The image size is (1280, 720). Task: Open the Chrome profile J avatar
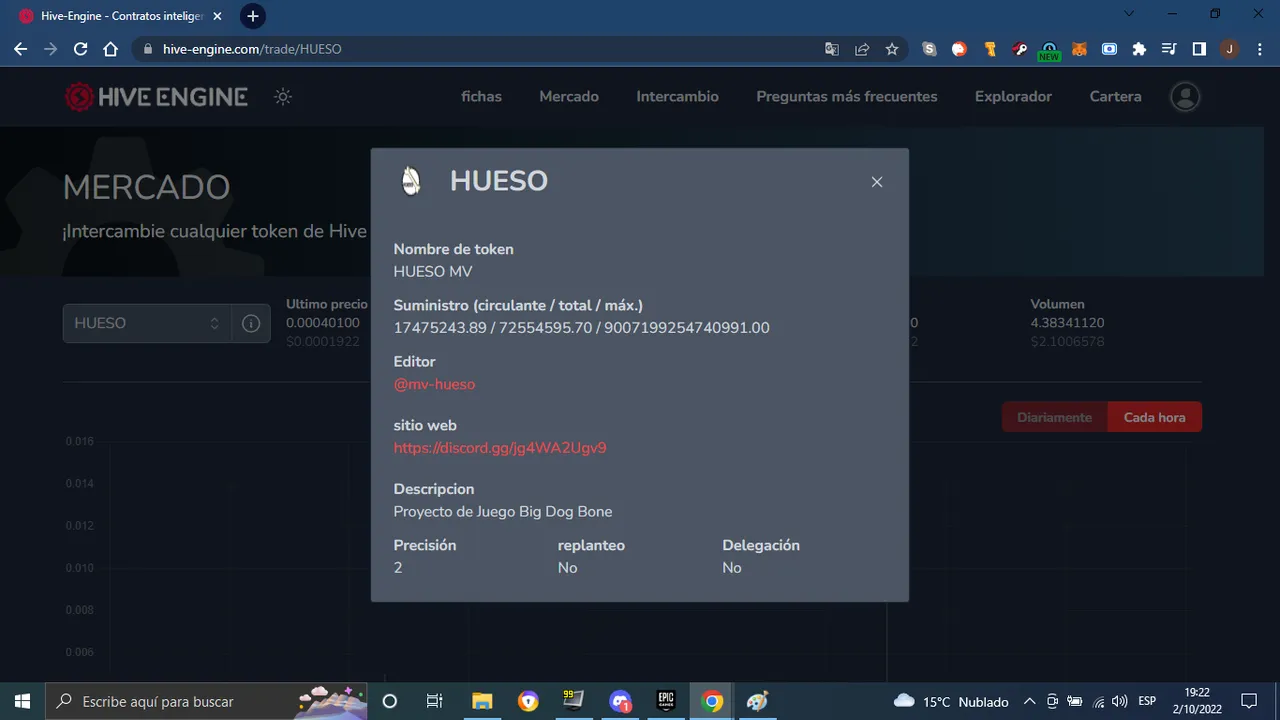1229,49
